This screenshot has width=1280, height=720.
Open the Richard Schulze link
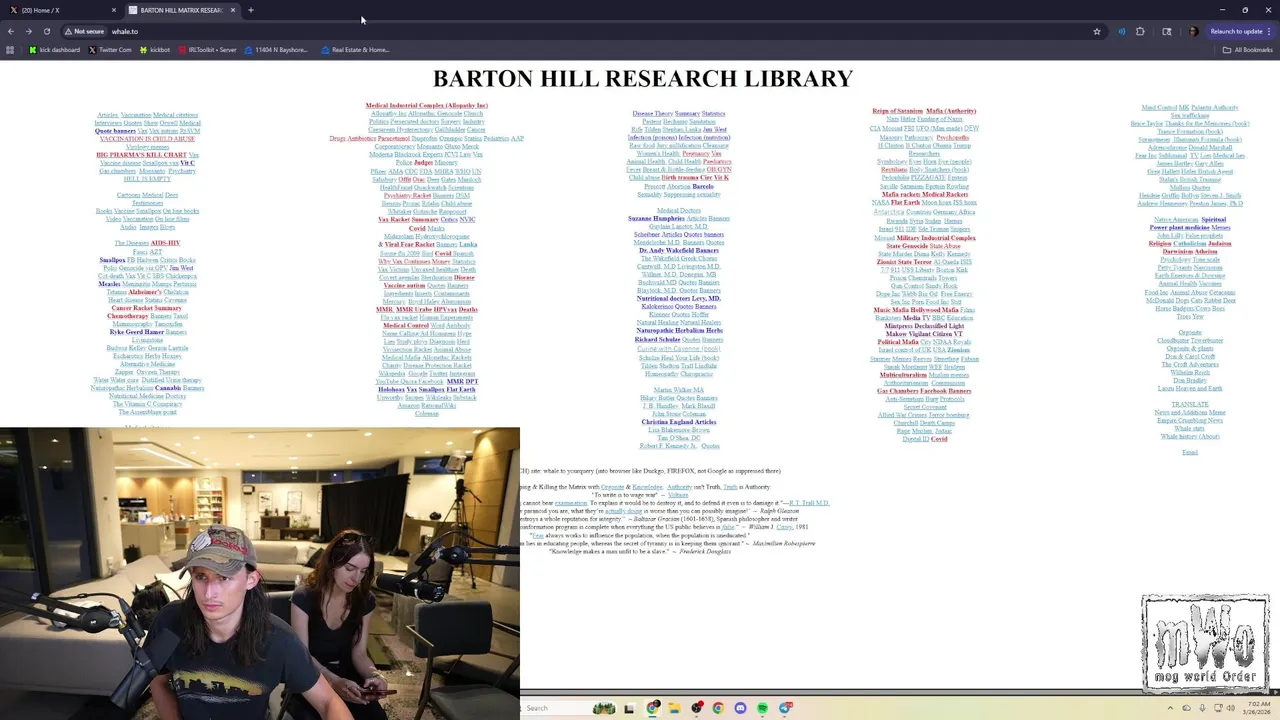tap(657, 340)
